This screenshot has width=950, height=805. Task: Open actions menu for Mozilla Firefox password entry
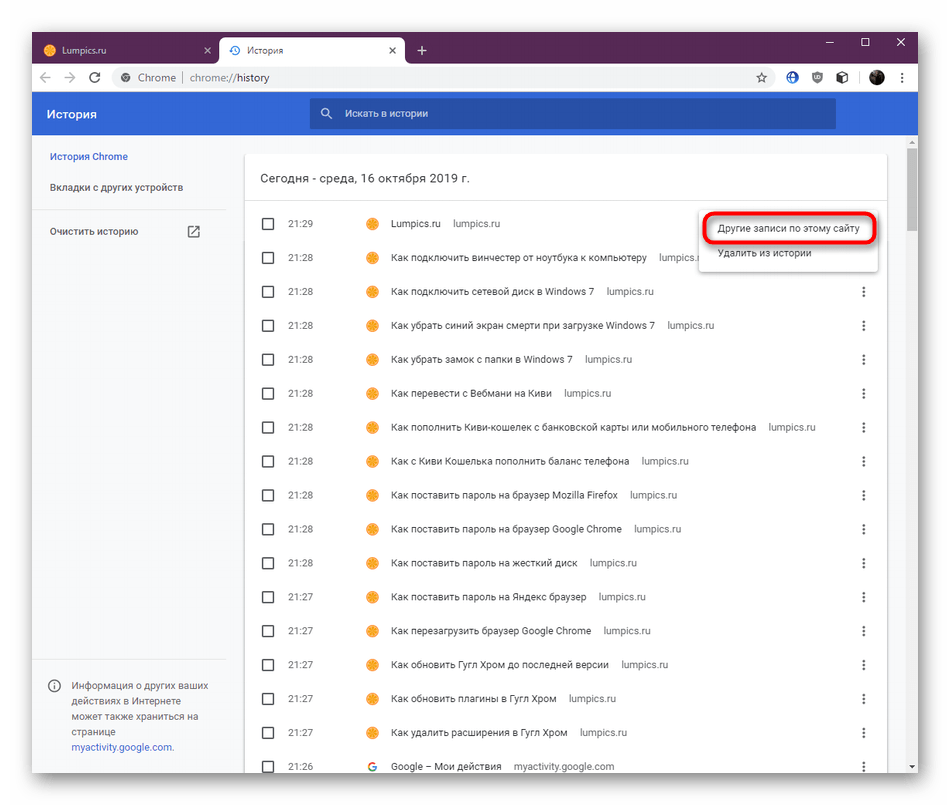[x=863, y=495]
